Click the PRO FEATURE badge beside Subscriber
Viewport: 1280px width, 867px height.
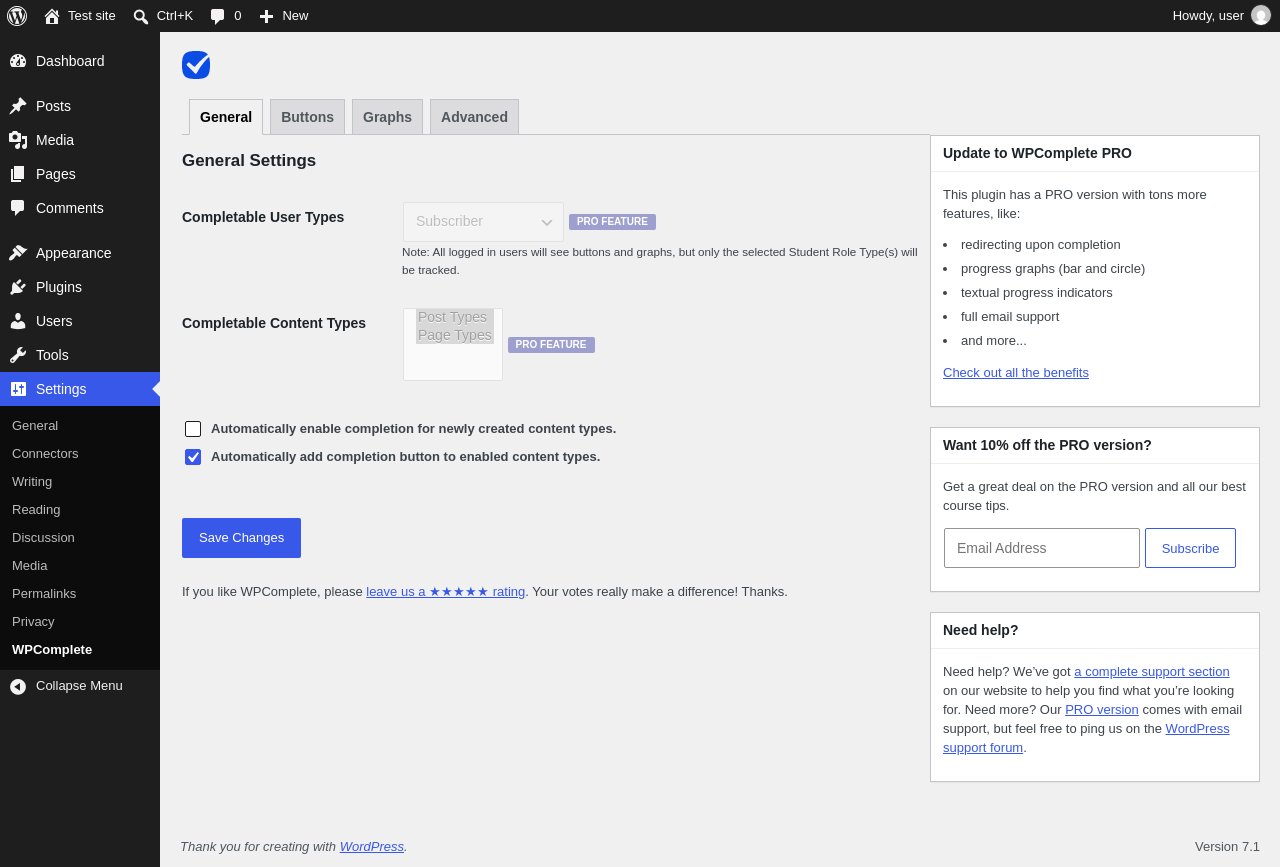612,222
